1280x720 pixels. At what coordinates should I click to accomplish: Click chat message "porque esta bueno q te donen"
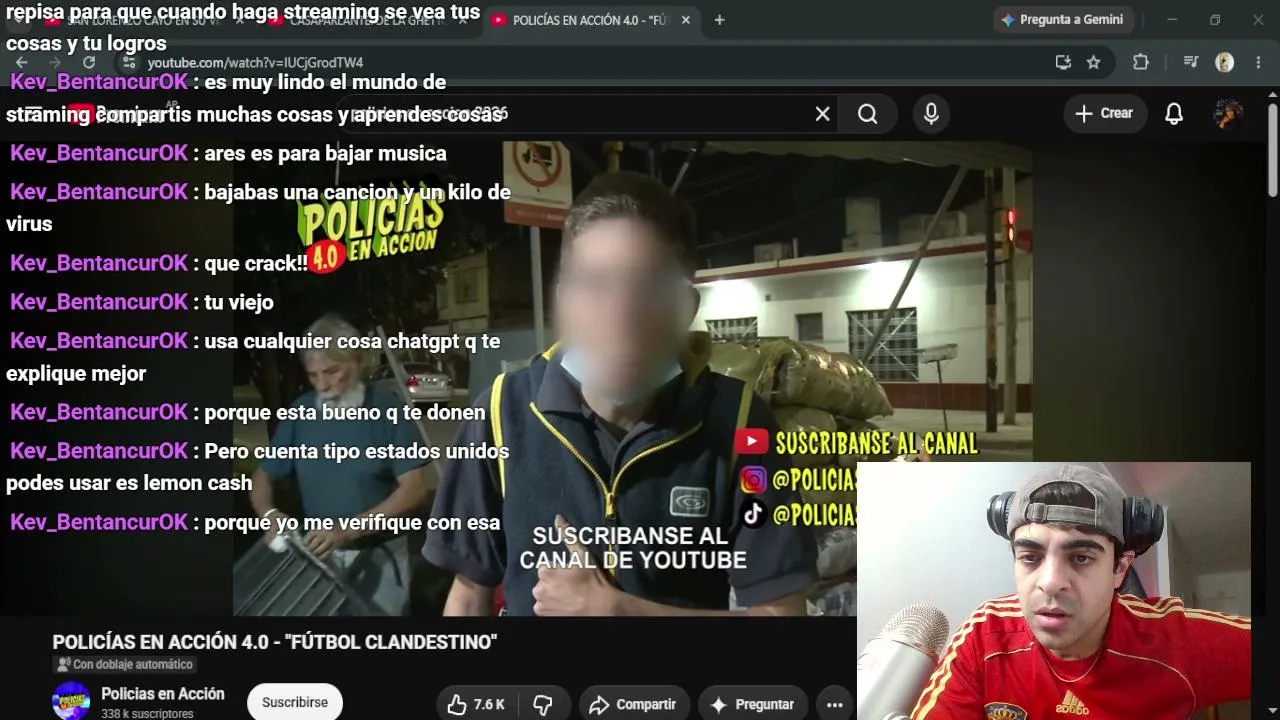point(344,412)
